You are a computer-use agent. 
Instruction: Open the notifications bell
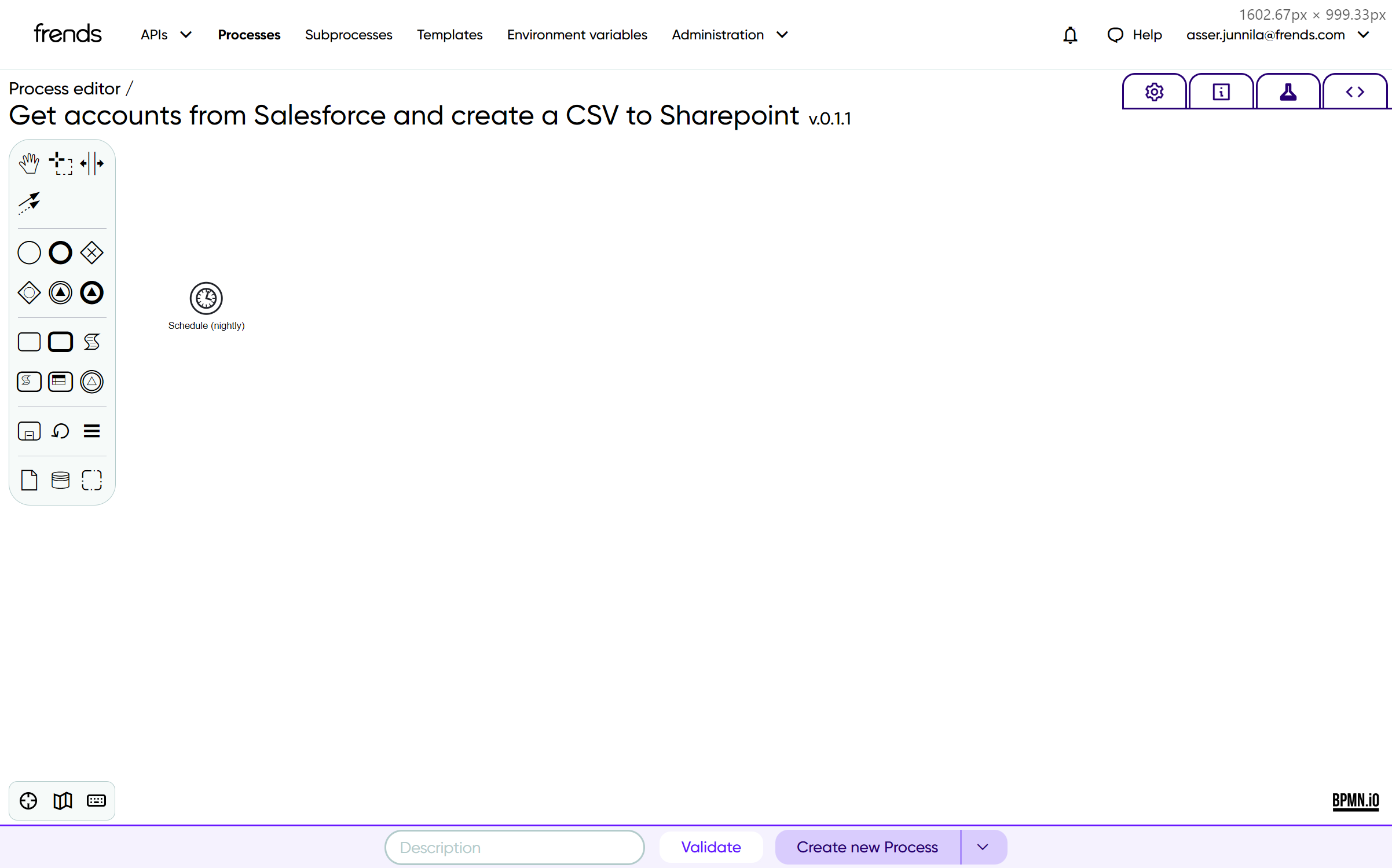tap(1070, 35)
